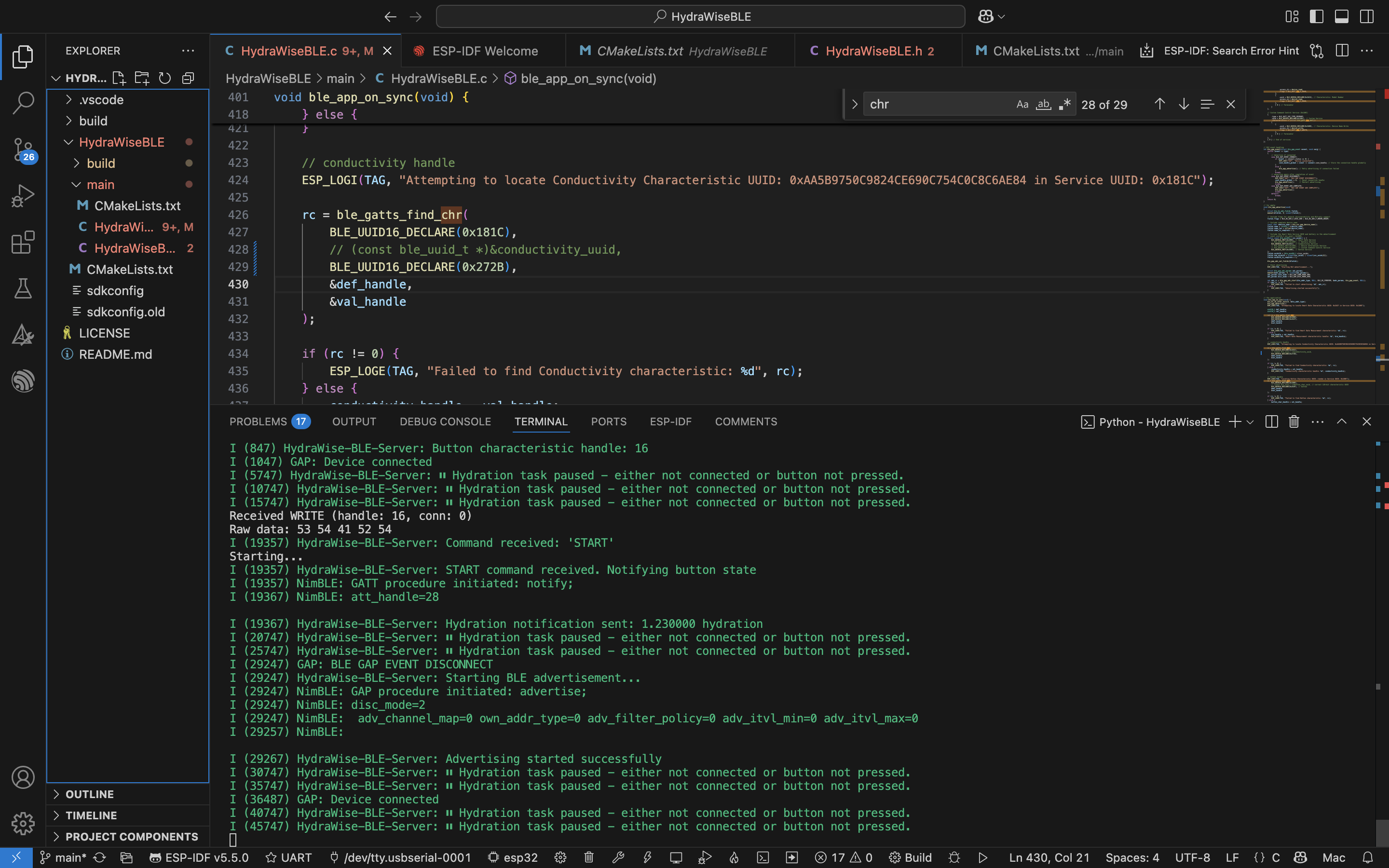Toggle Match Case in find widget

coord(1022,105)
